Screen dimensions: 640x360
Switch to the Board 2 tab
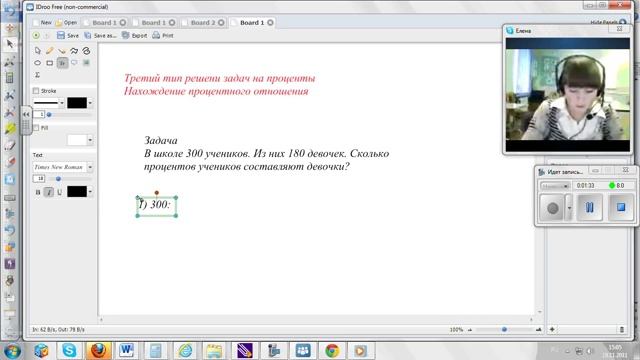point(203,22)
